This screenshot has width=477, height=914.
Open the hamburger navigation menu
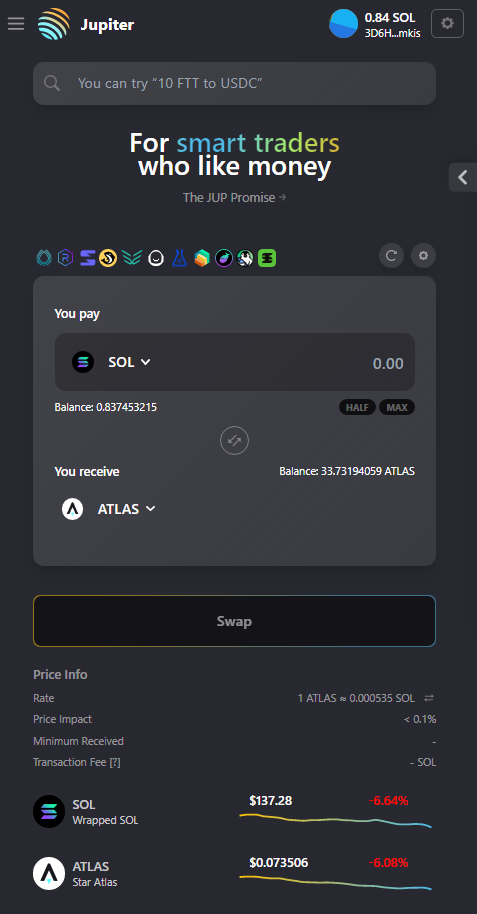coord(16,24)
